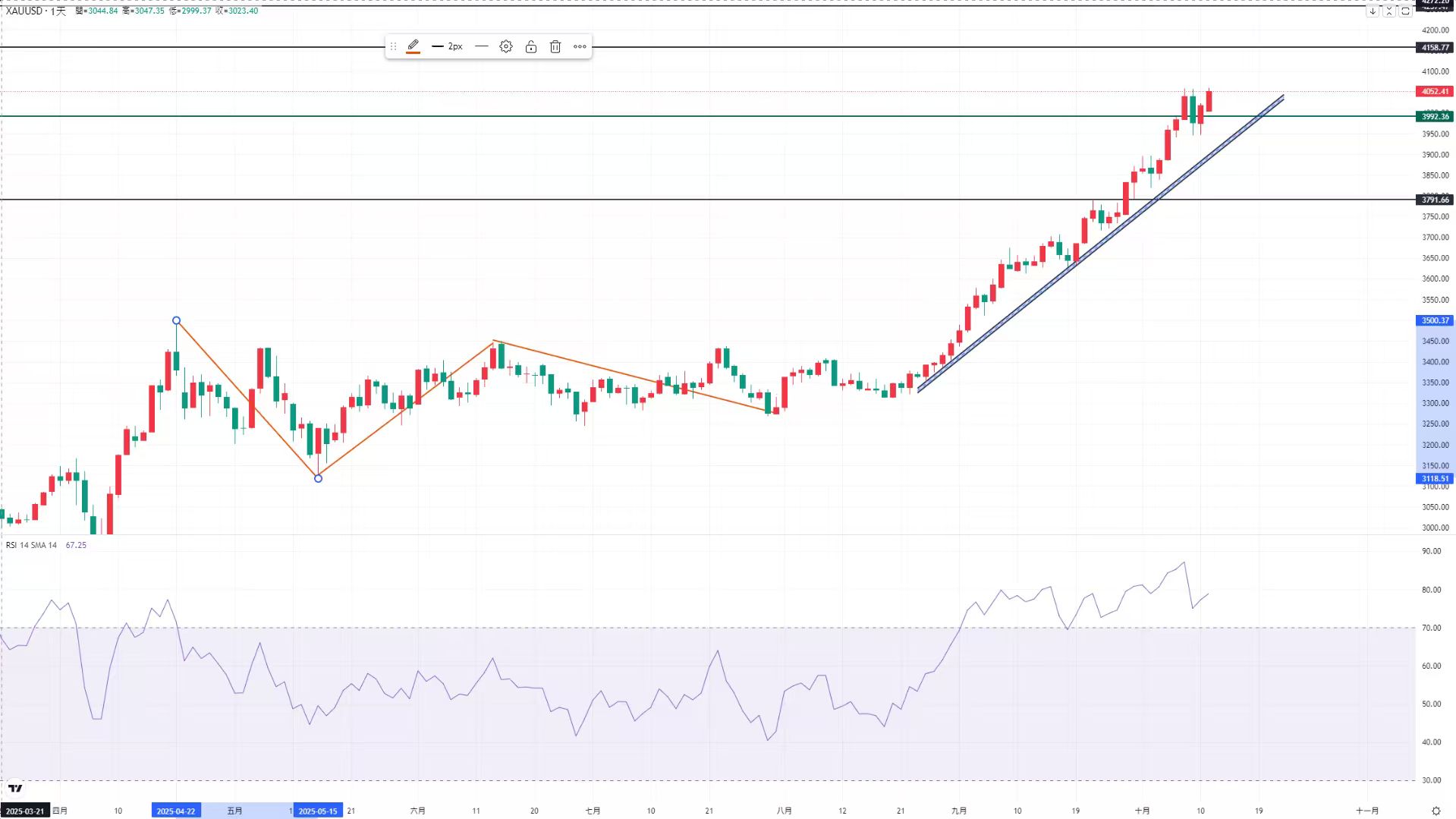Screen dimensions: 1456x819
Task: Click the collapse pane chevrons icon
Action: click(1389, 11)
